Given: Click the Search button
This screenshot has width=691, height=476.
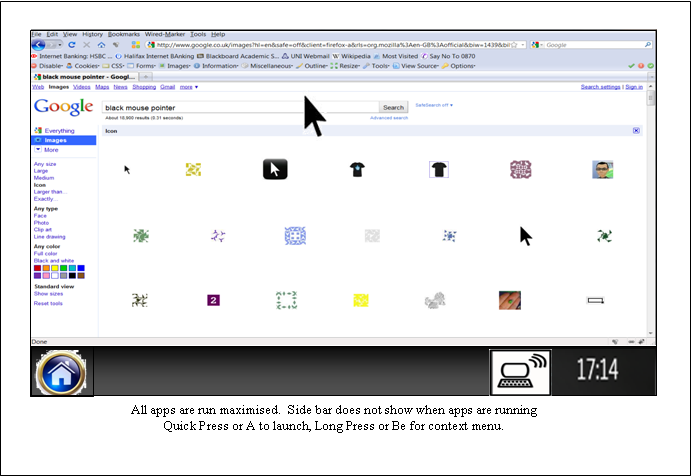Looking at the screenshot, I should click(x=393, y=107).
